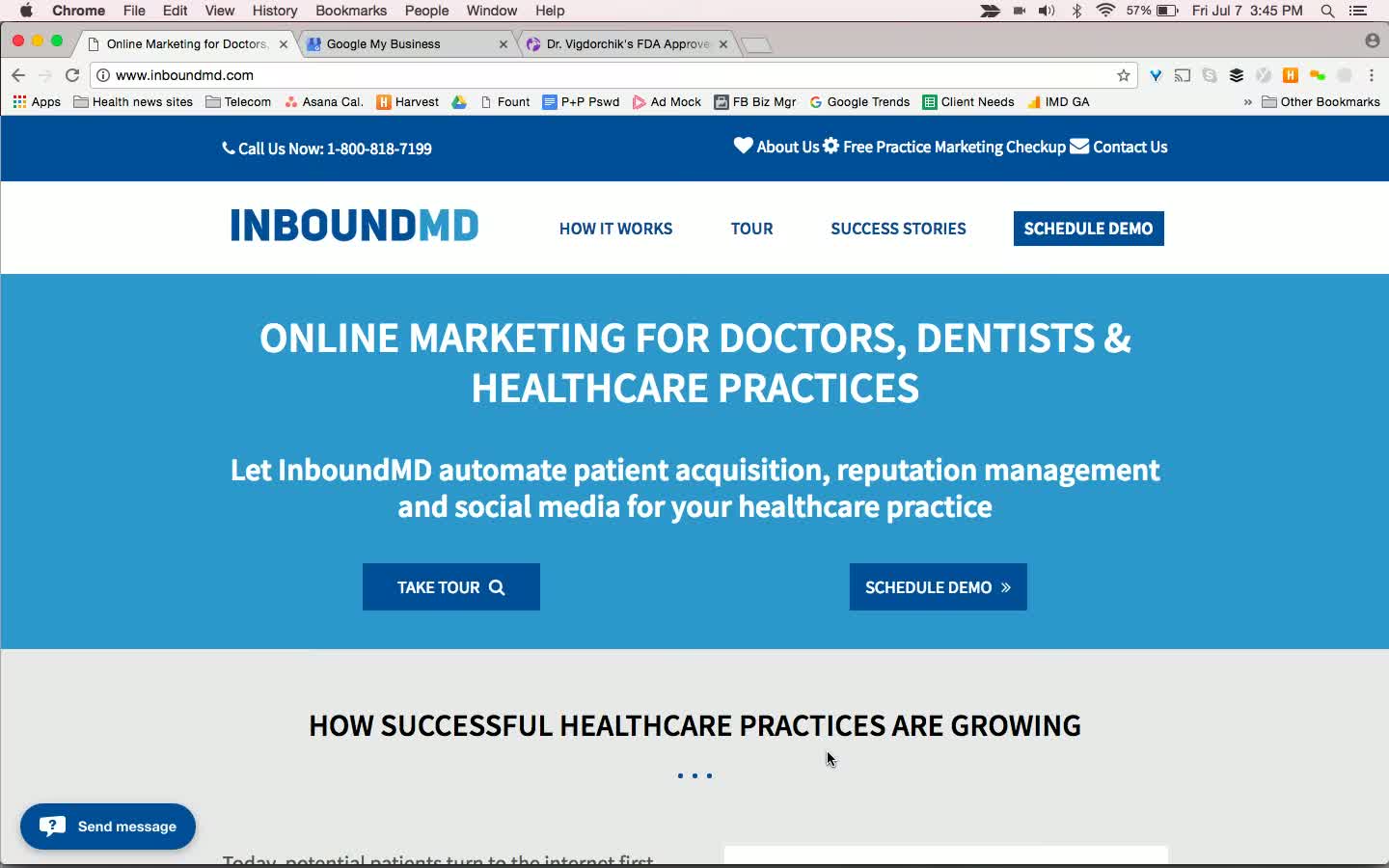This screenshot has height=868, width=1389.
Task: Open Free Practice Marketing Checkup link
Action: point(944,147)
